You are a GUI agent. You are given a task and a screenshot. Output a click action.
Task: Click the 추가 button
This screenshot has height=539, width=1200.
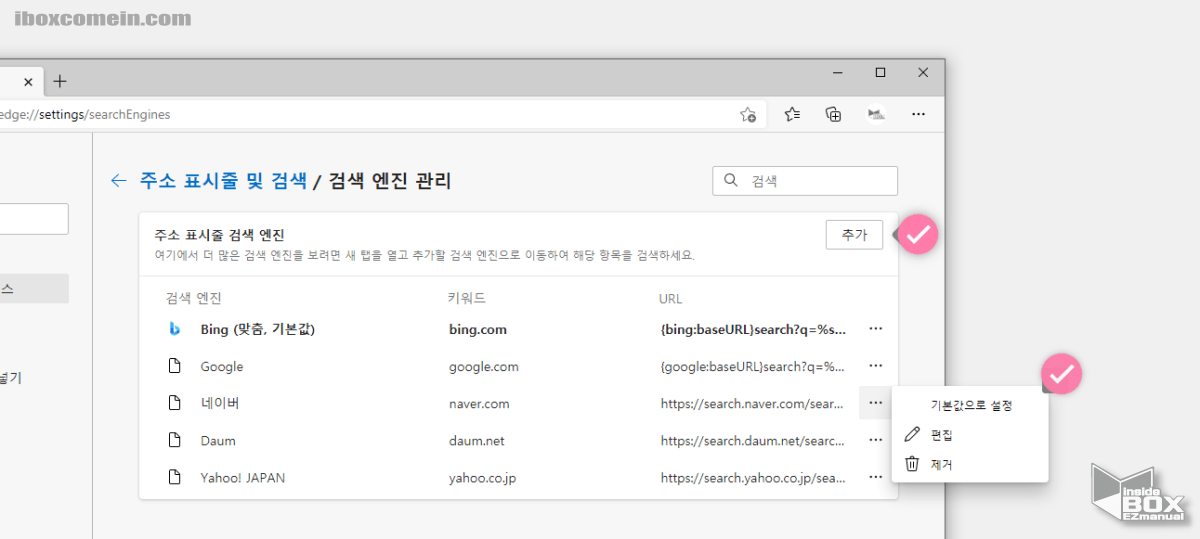[854, 235]
